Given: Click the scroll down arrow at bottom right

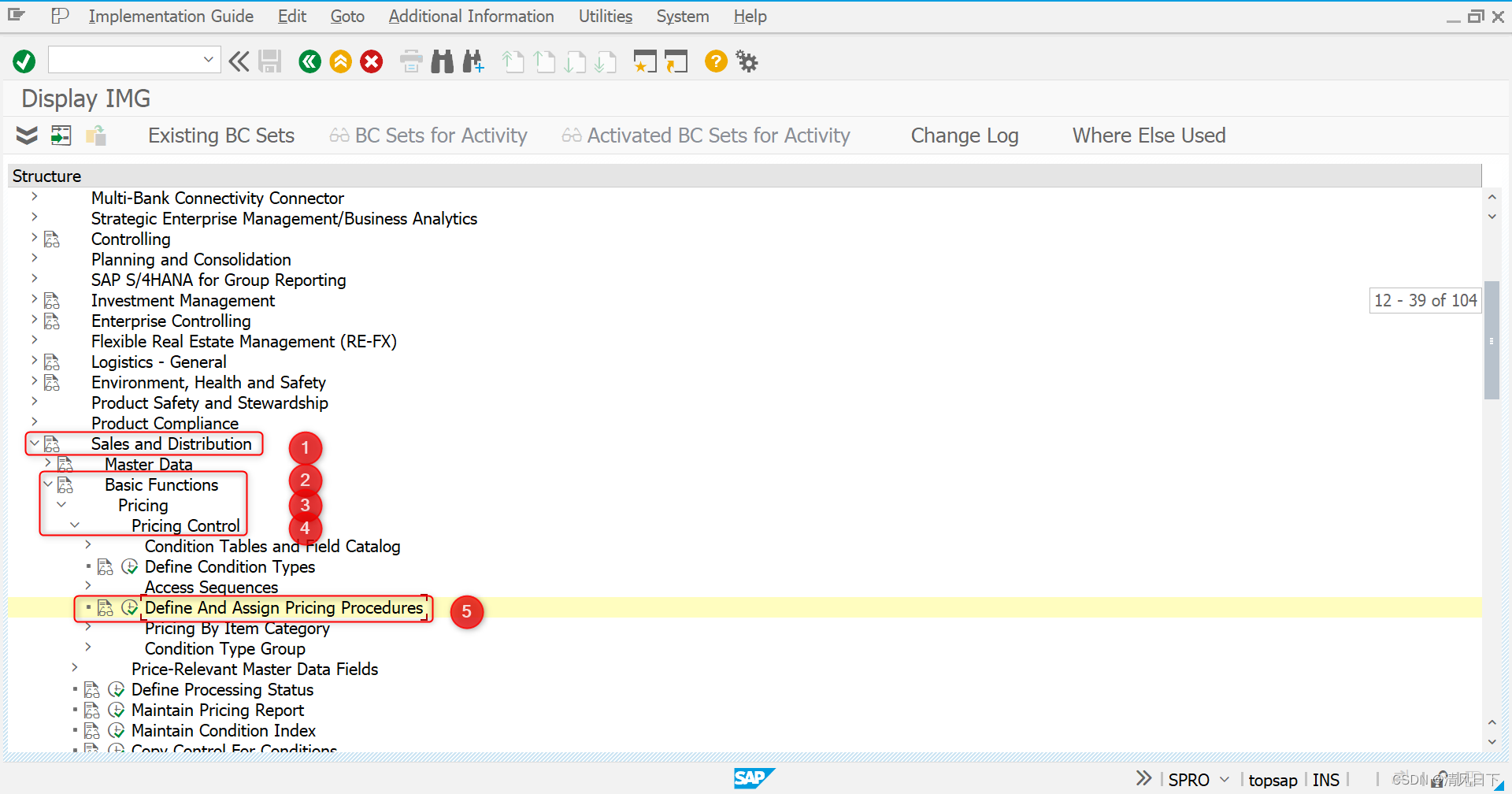Looking at the screenshot, I should click(x=1492, y=742).
